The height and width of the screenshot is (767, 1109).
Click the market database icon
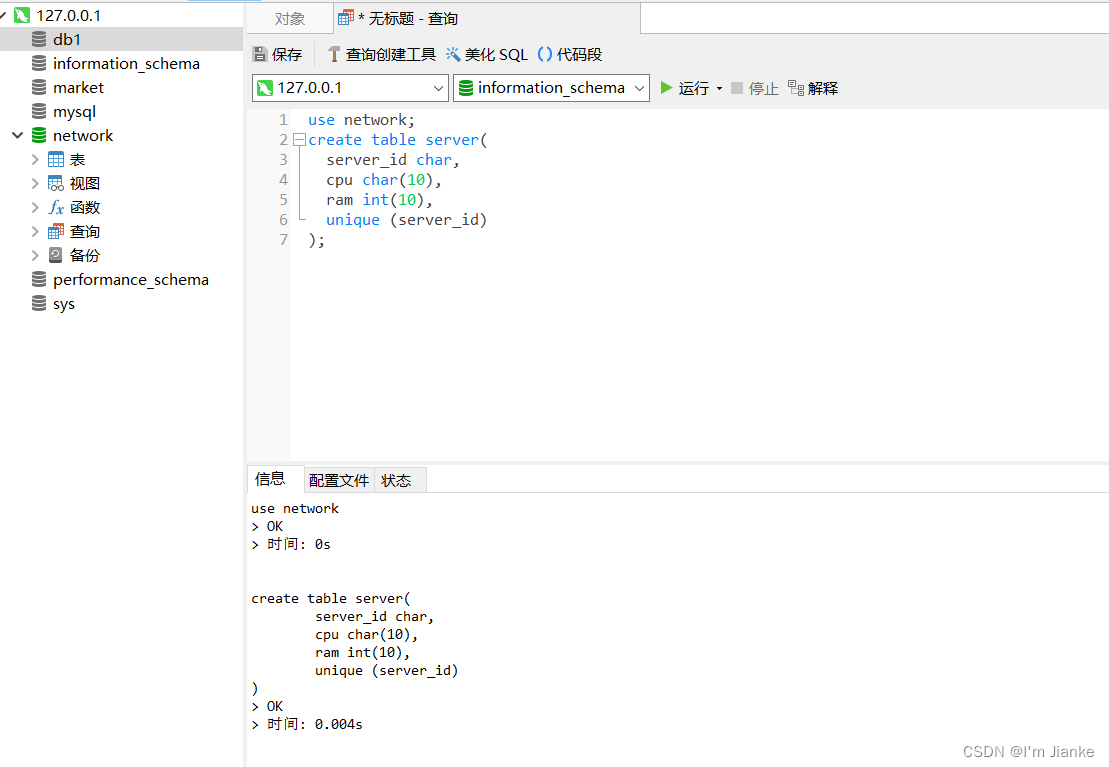[39, 88]
